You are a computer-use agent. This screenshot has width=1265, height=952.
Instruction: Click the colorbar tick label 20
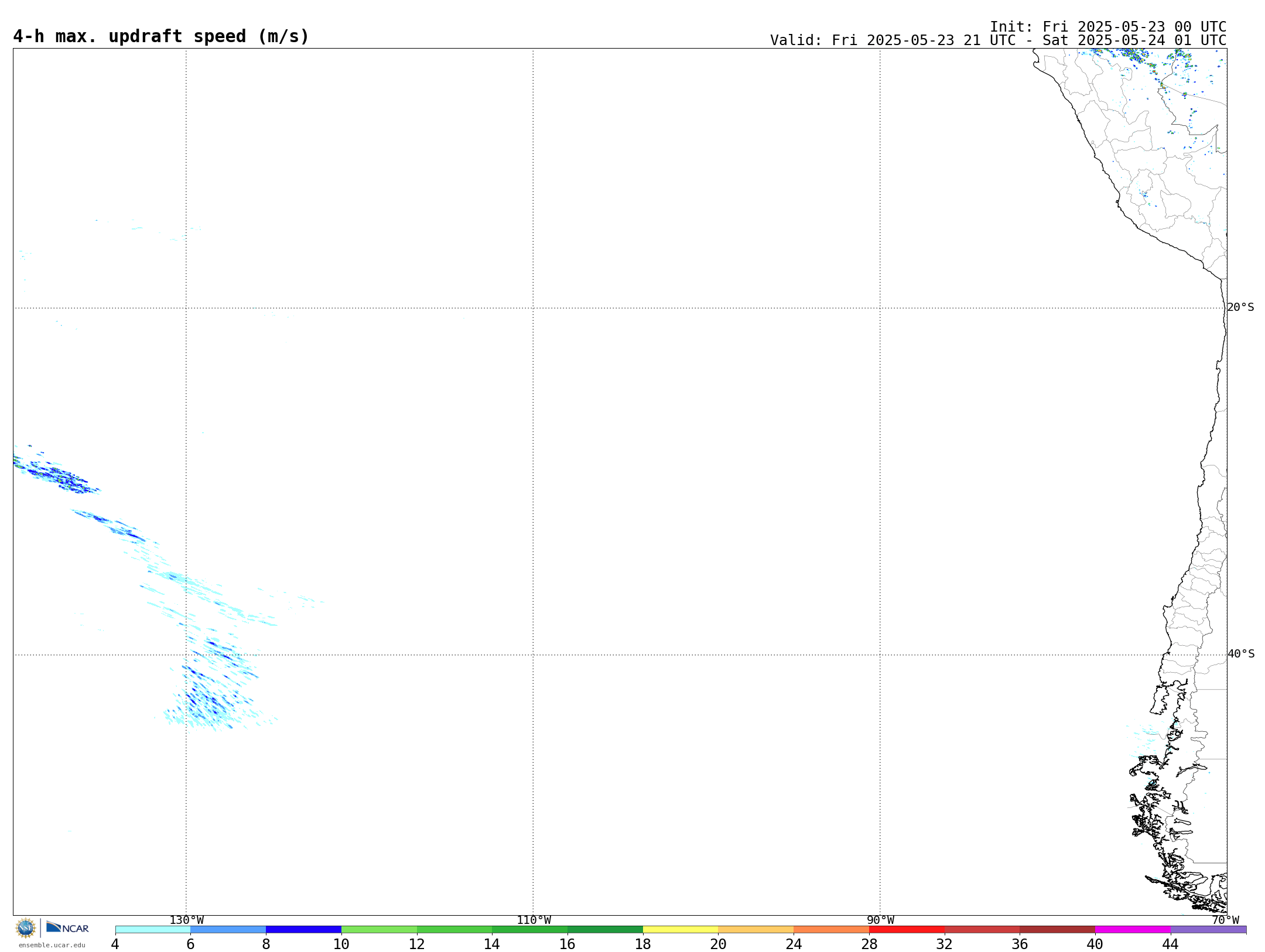718,944
